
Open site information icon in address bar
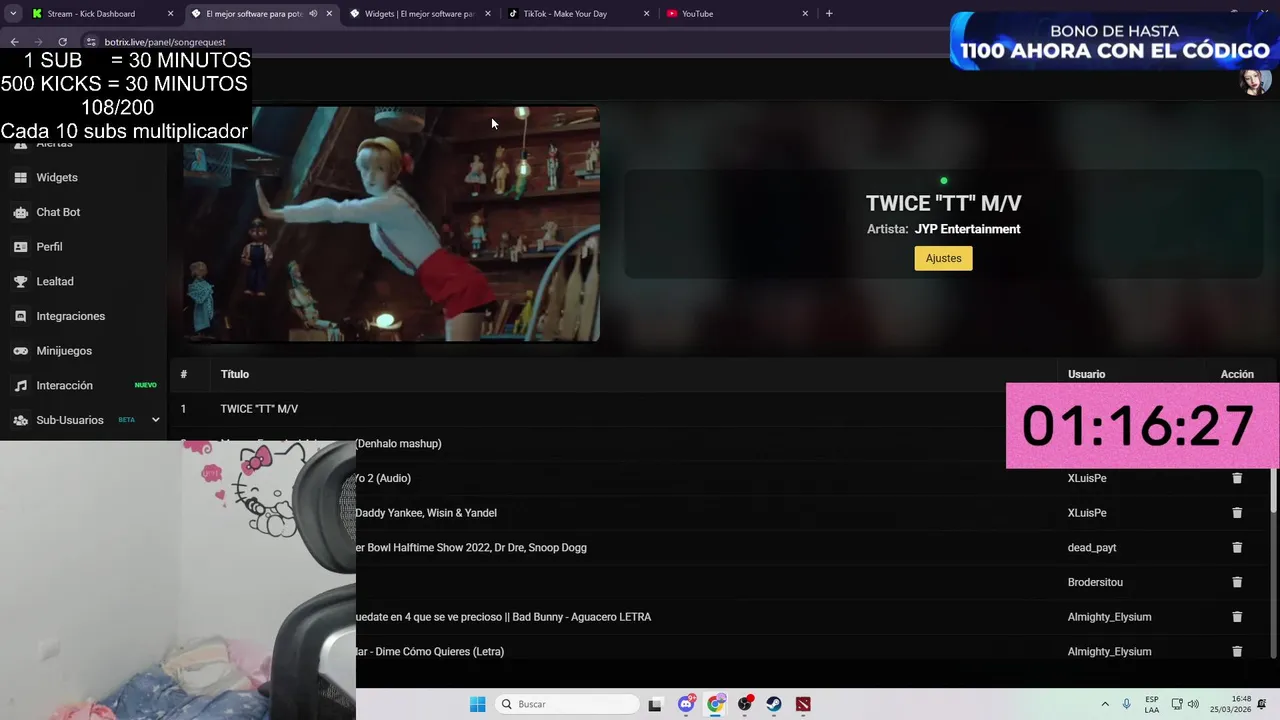(x=91, y=42)
